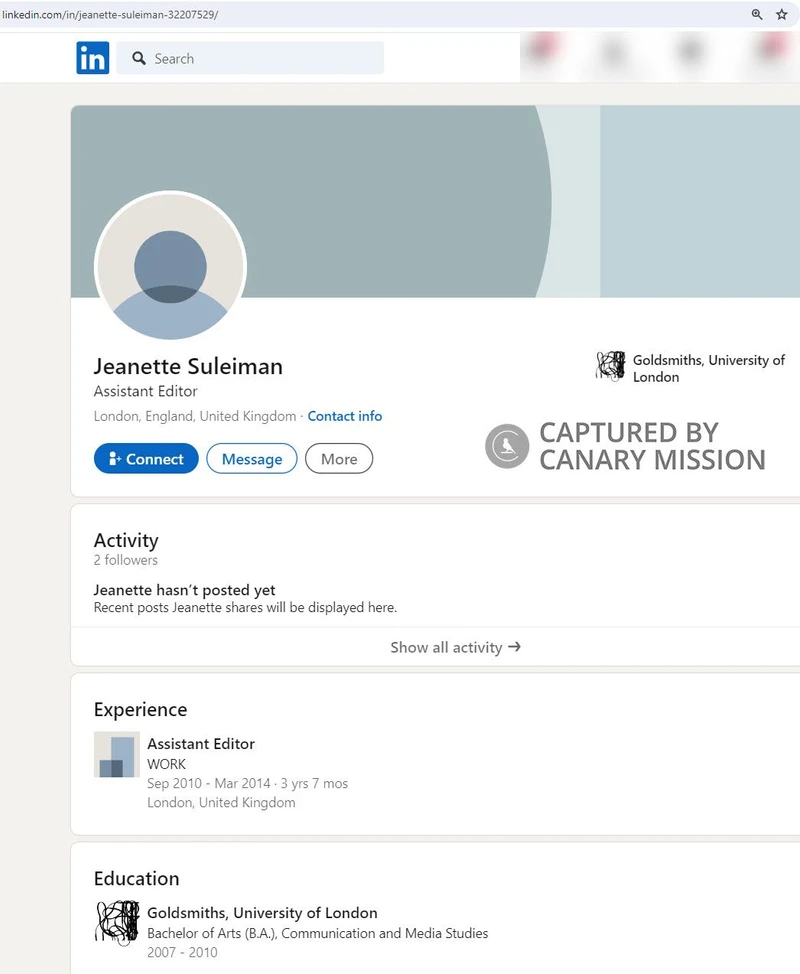Open Goldsmiths, University of London header link
Viewport: 800px width, 974px height.
709,368
